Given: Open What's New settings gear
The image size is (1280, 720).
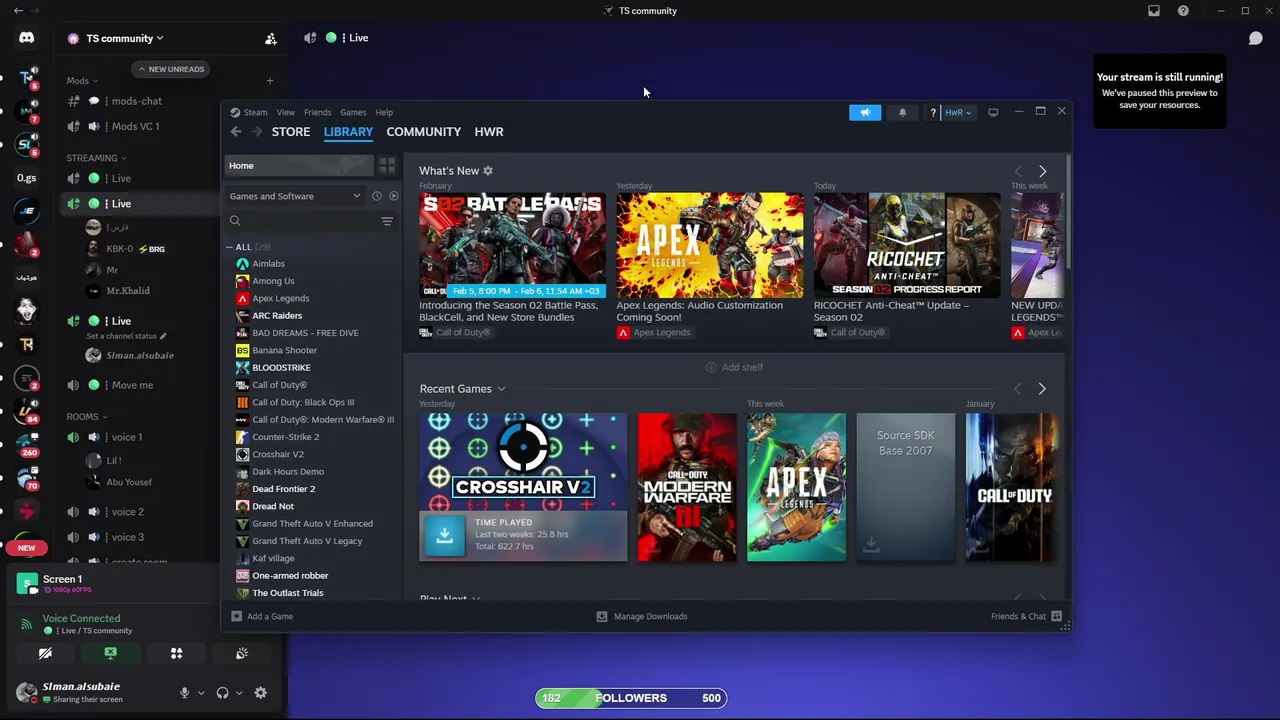Looking at the screenshot, I should (x=488, y=171).
